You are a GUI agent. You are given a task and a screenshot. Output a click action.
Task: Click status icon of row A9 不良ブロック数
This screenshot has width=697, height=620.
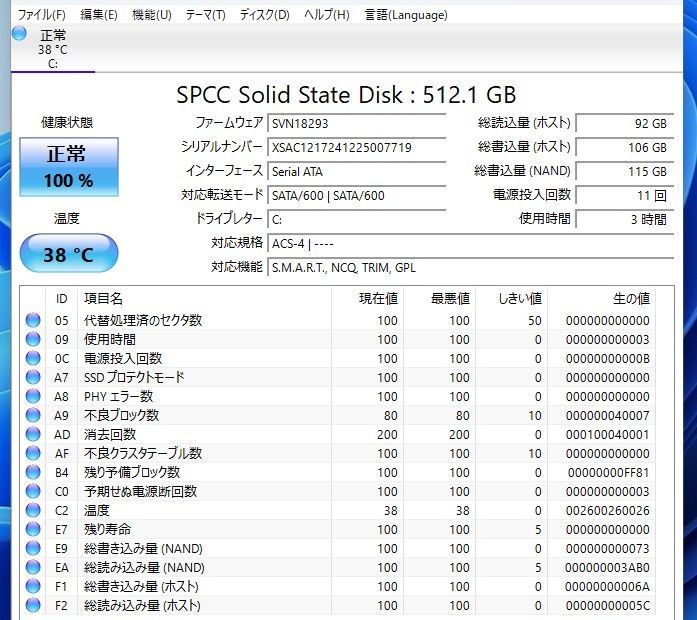(x=33, y=415)
